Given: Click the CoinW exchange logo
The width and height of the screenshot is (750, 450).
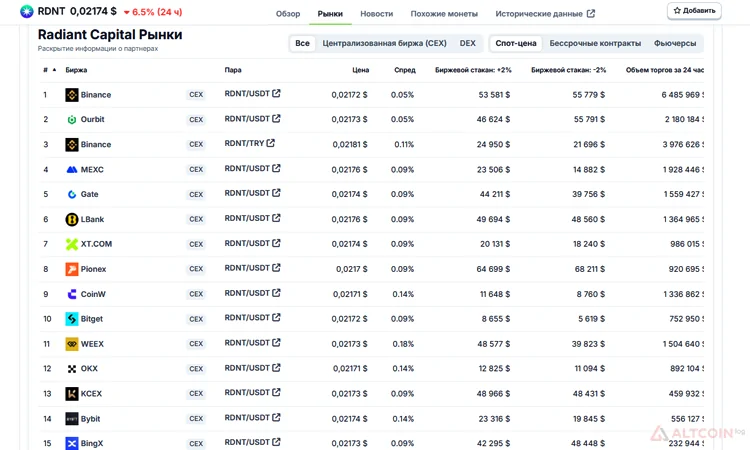Looking at the screenshot, I should 72,294.
